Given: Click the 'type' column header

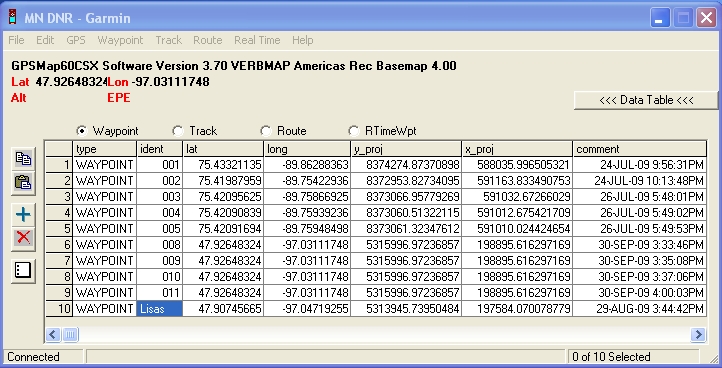Looking at the screenshot, I should (105, 149).
